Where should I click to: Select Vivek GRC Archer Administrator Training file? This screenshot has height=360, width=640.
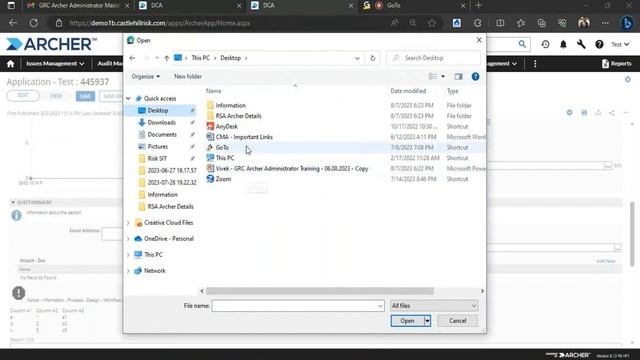pyautogui.click(x=292, y=169)
